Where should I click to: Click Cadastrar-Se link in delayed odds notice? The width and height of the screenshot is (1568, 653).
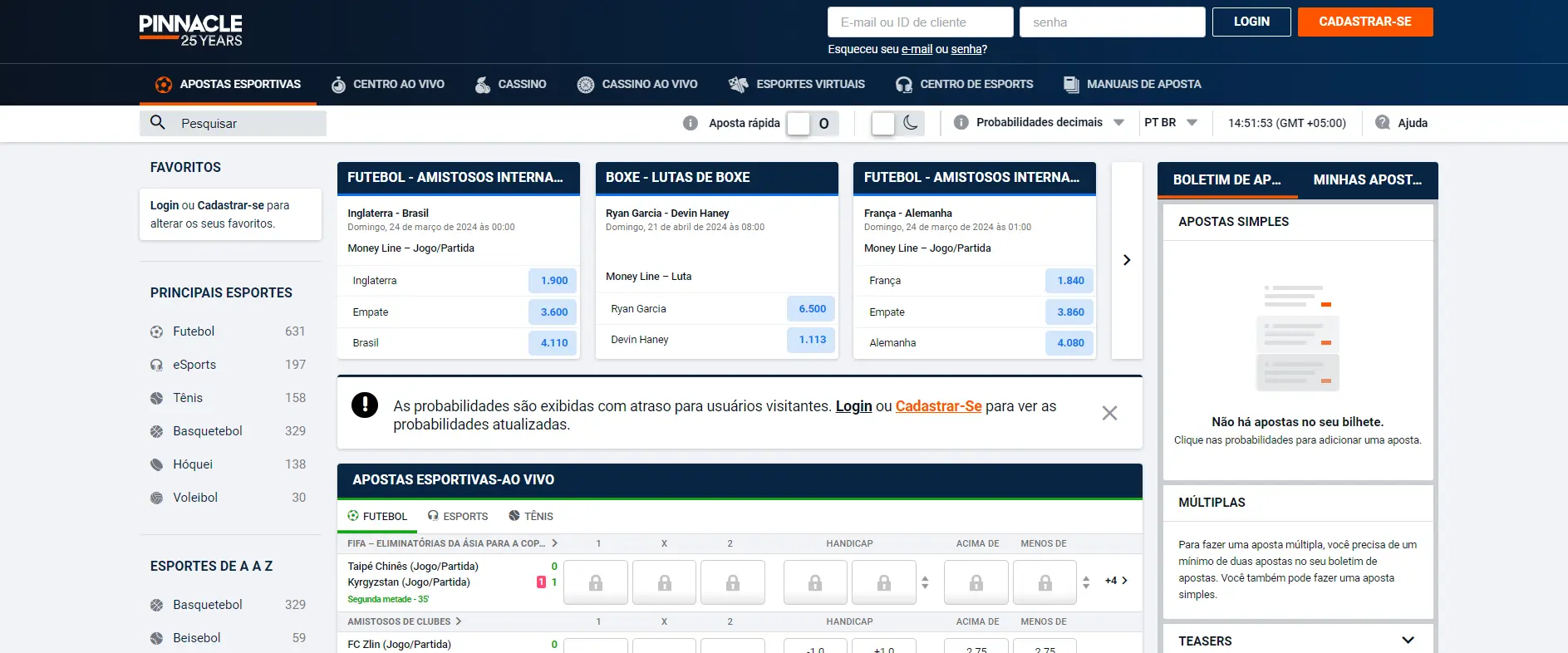click(x=938, y=406)
